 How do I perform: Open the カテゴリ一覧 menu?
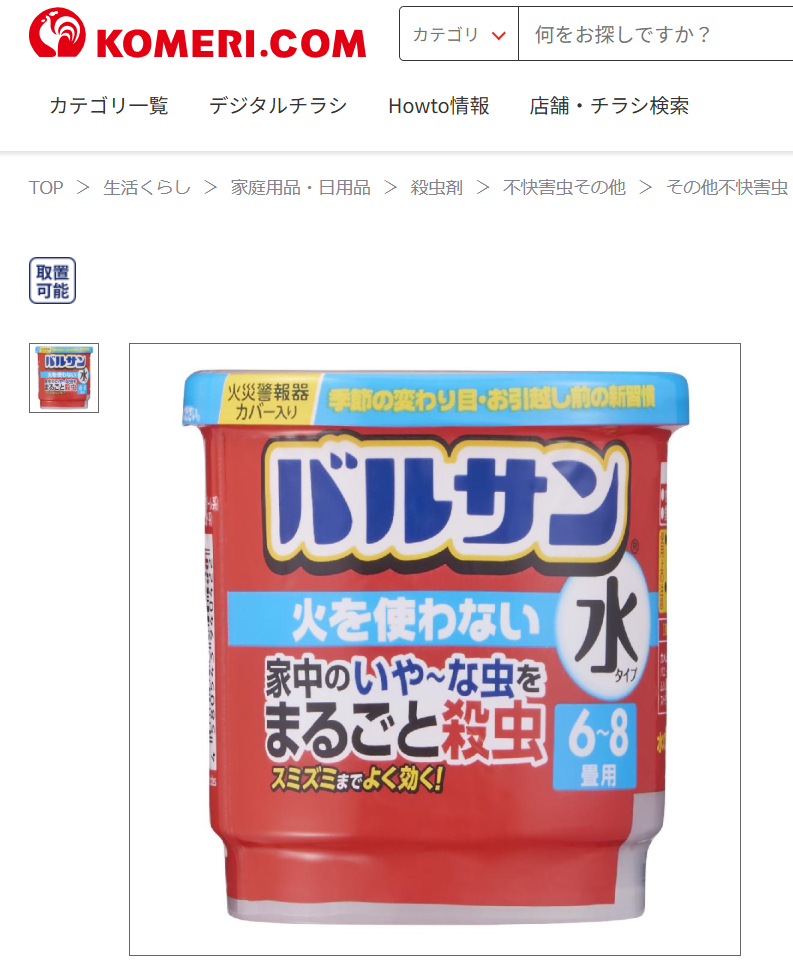tap(109, 105)
